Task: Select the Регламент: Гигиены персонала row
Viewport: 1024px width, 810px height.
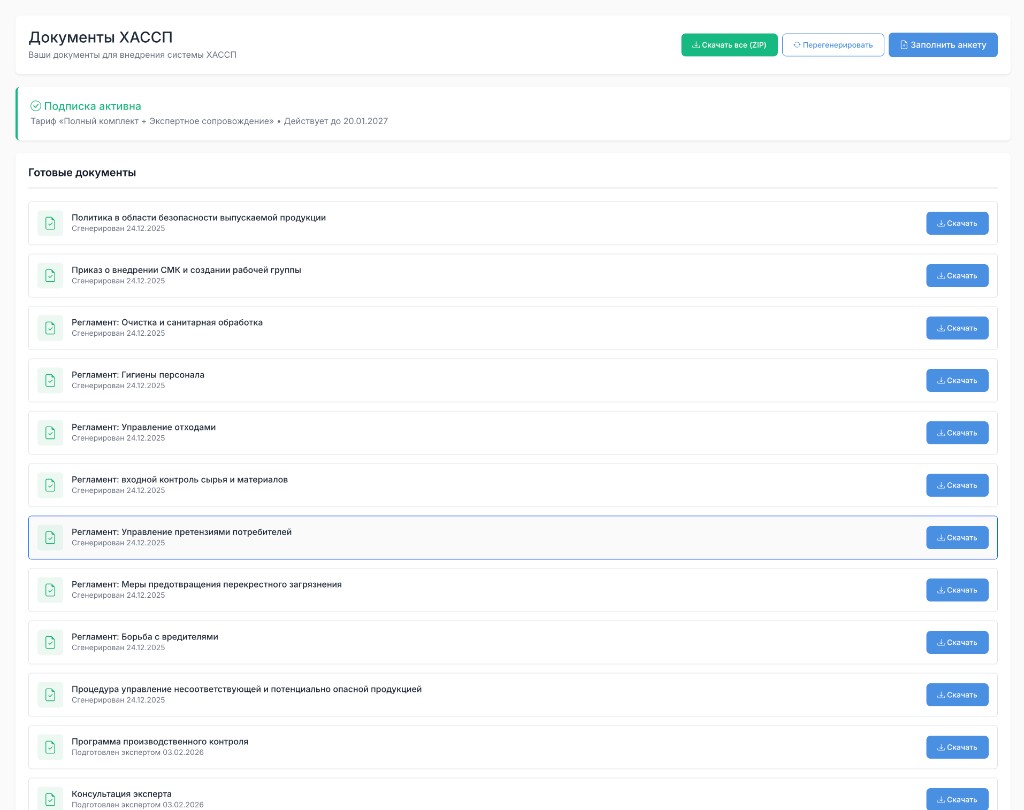Action: click(513, 380)
